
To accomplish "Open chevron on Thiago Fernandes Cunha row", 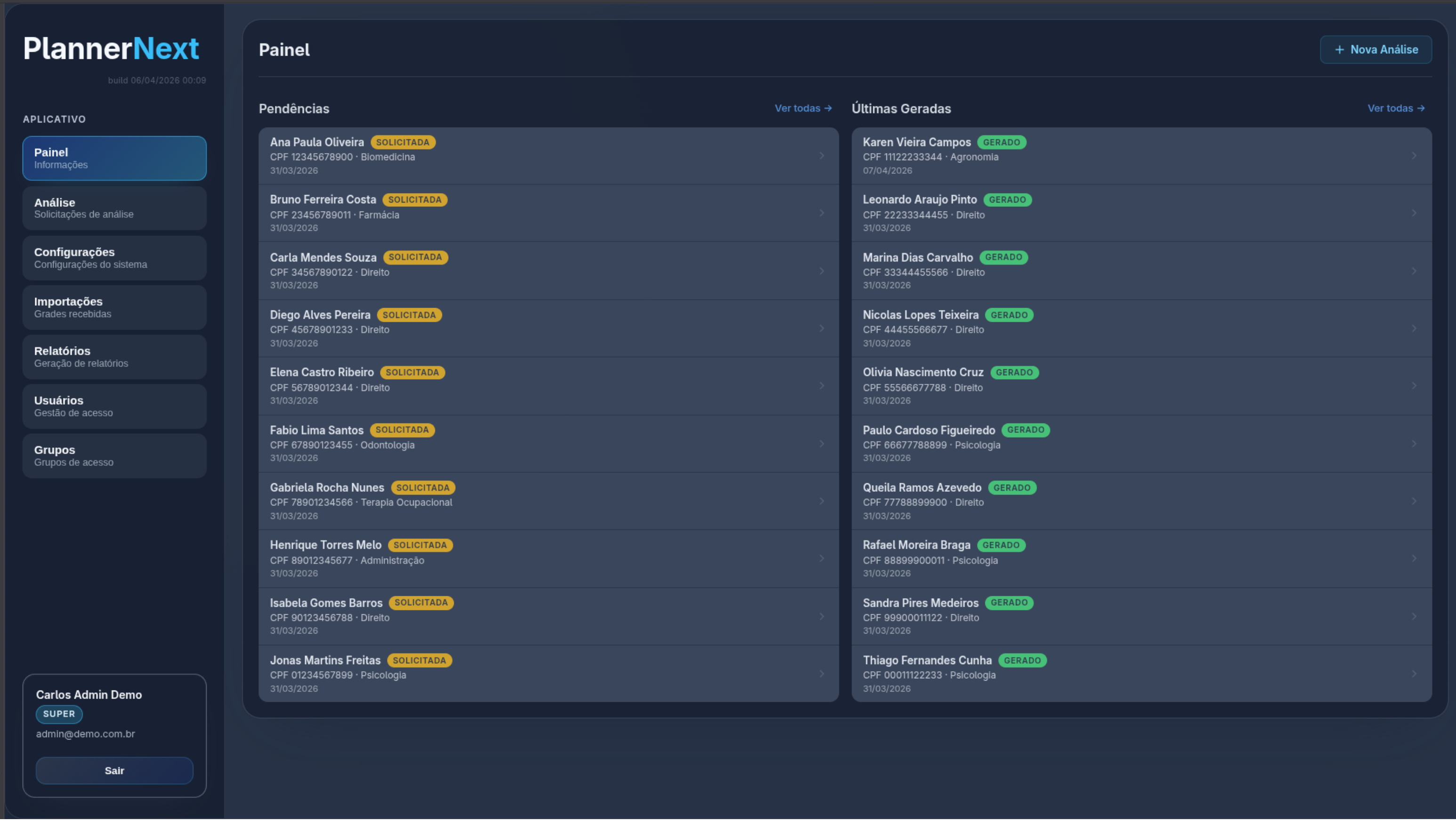I will (1414, 674).
